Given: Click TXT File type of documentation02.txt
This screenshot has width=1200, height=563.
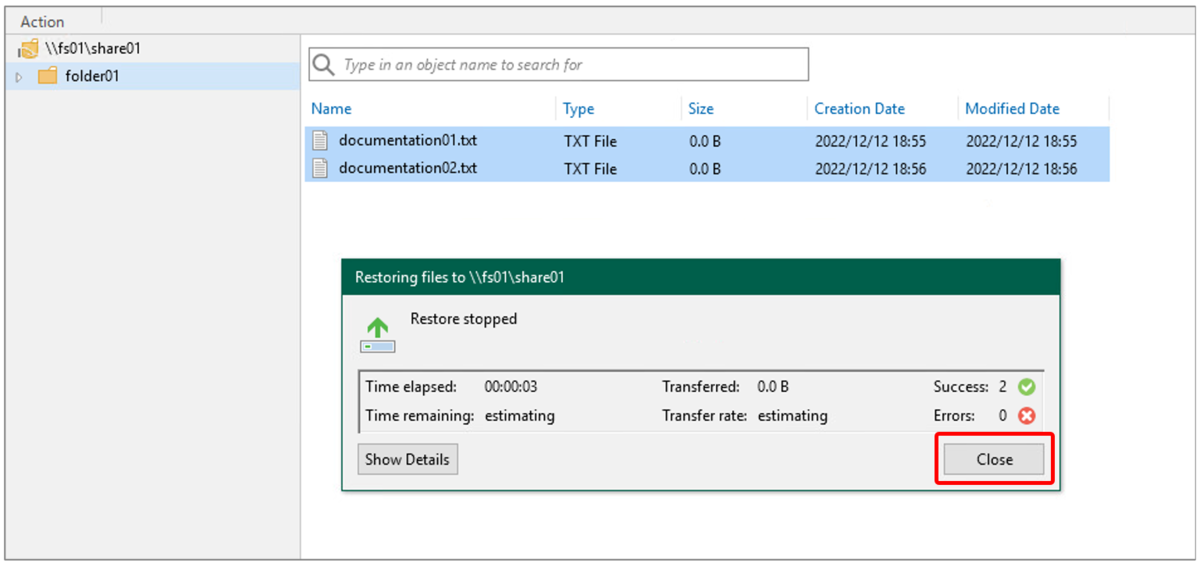Looking at the screenshot, I should pos(590,169).
